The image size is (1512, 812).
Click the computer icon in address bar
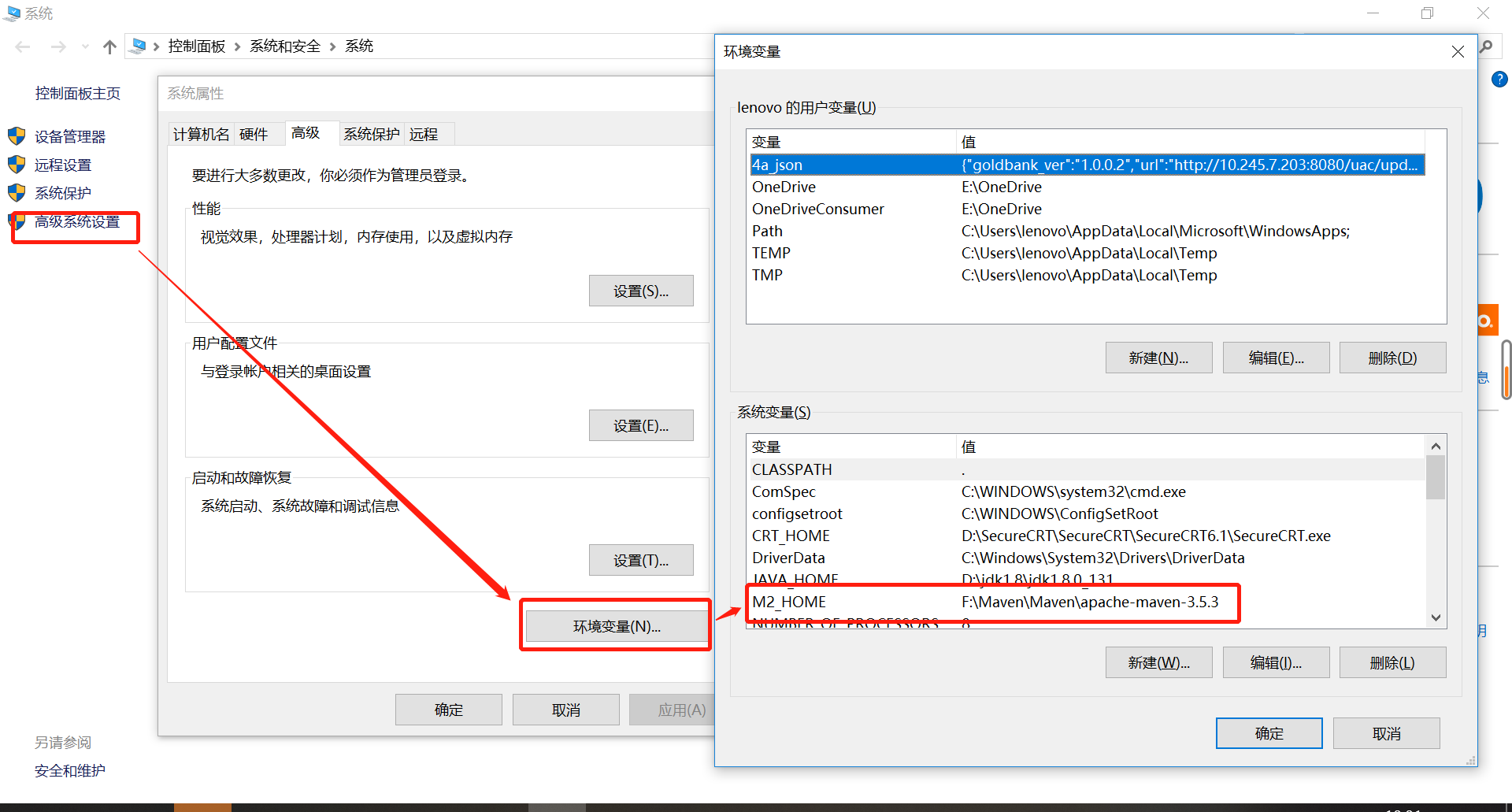(x=138, y=46)
